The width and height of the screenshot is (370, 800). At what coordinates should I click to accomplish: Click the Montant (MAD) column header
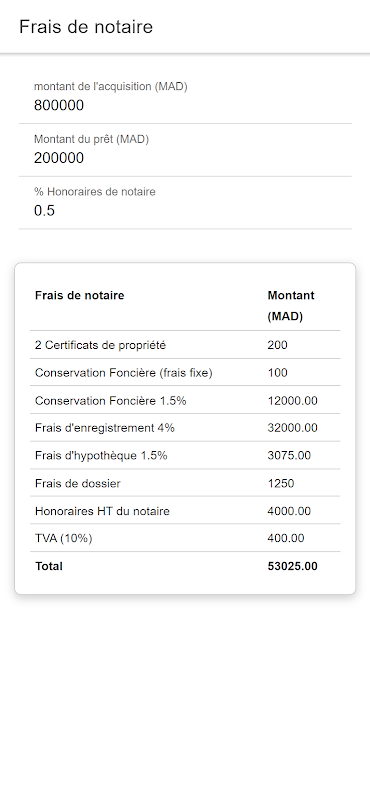[x=291, y=306]
